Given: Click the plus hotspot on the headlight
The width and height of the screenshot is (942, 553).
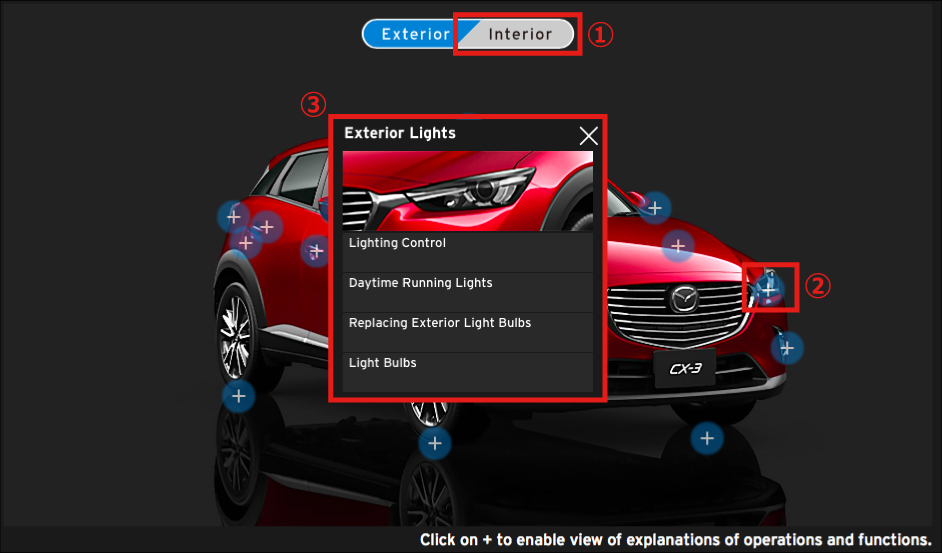Looking at the screenshot, I should coord(768,288).
